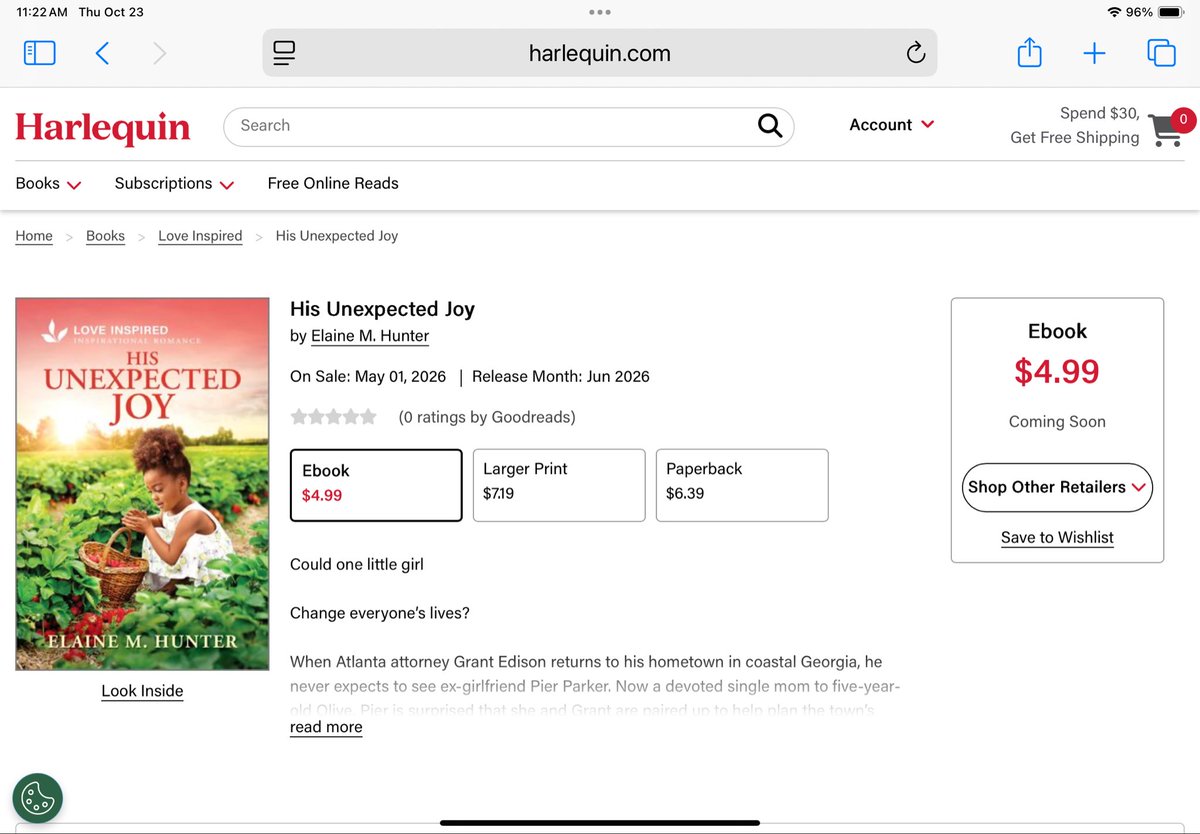Click the 'Release Month: Jun 2026' text
The height and width of the screenshot is (834, 1200).
pos(561,377)
